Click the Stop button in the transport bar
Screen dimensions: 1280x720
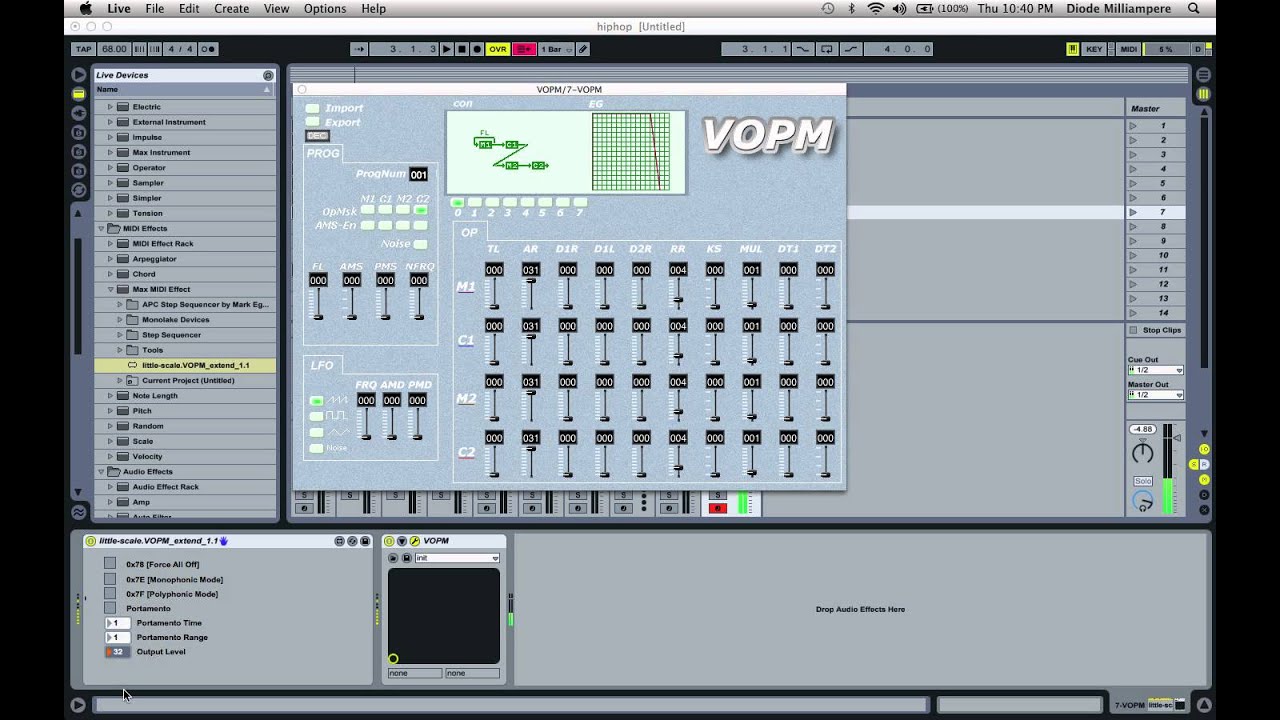[462, 49]
